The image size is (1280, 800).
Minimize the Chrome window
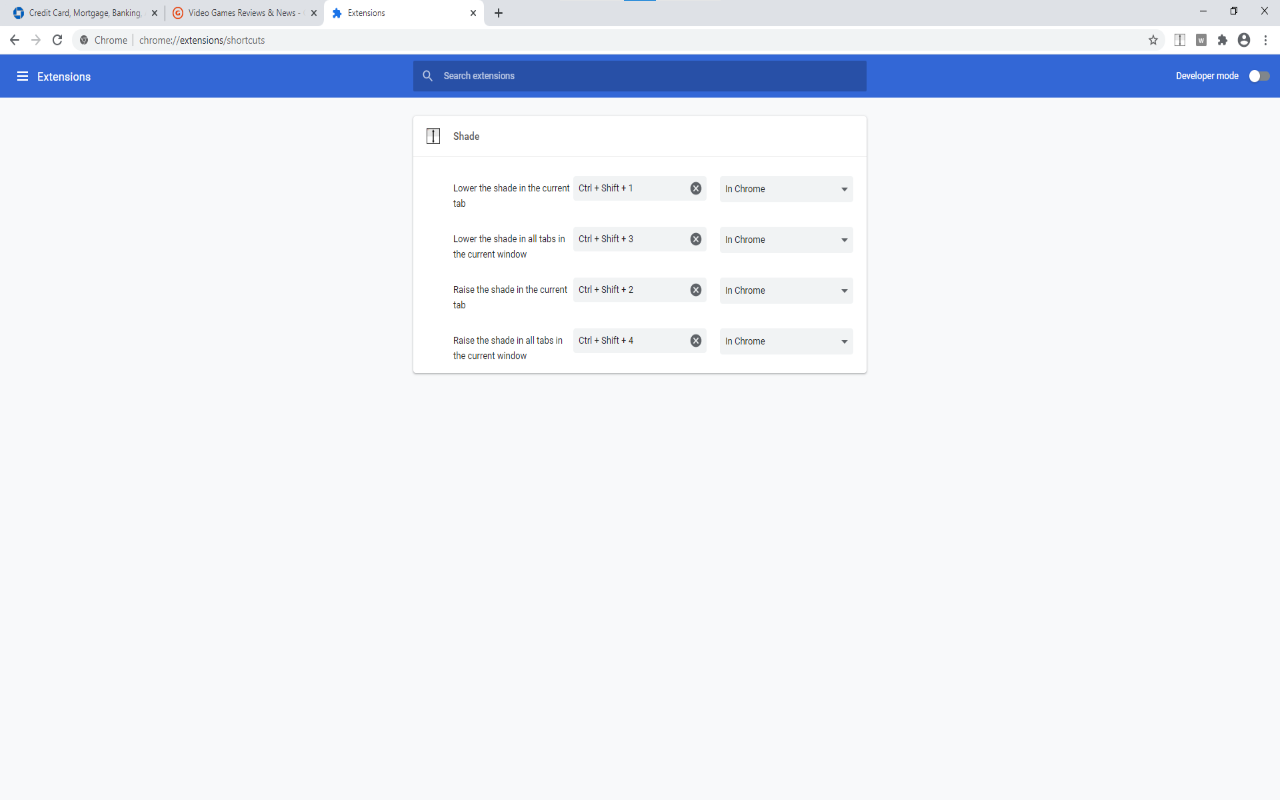point(1203,11)
